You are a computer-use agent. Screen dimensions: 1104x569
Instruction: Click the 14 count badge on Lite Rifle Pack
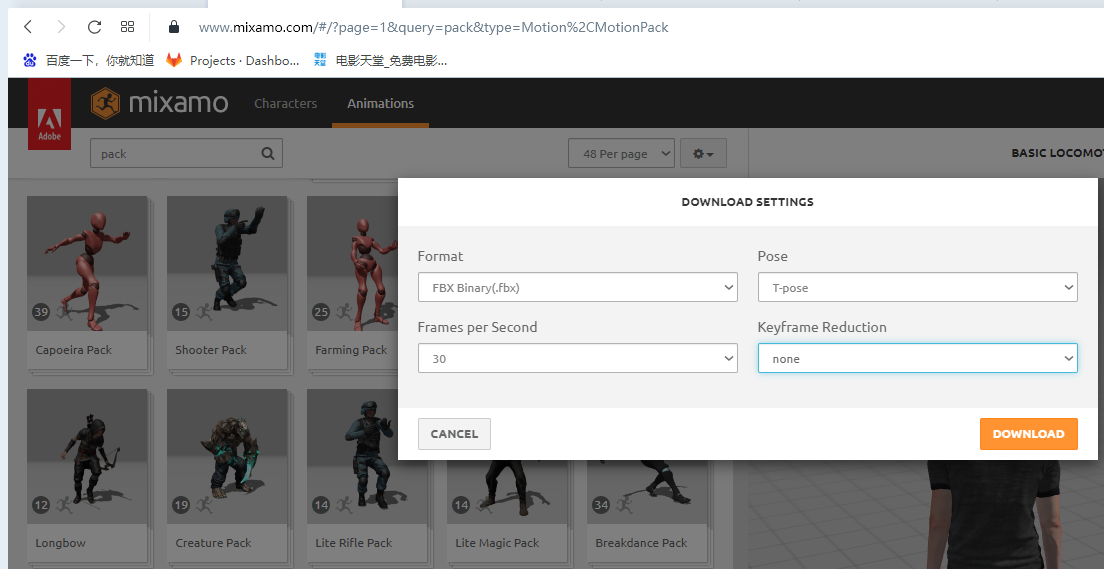tap(321, 505)
